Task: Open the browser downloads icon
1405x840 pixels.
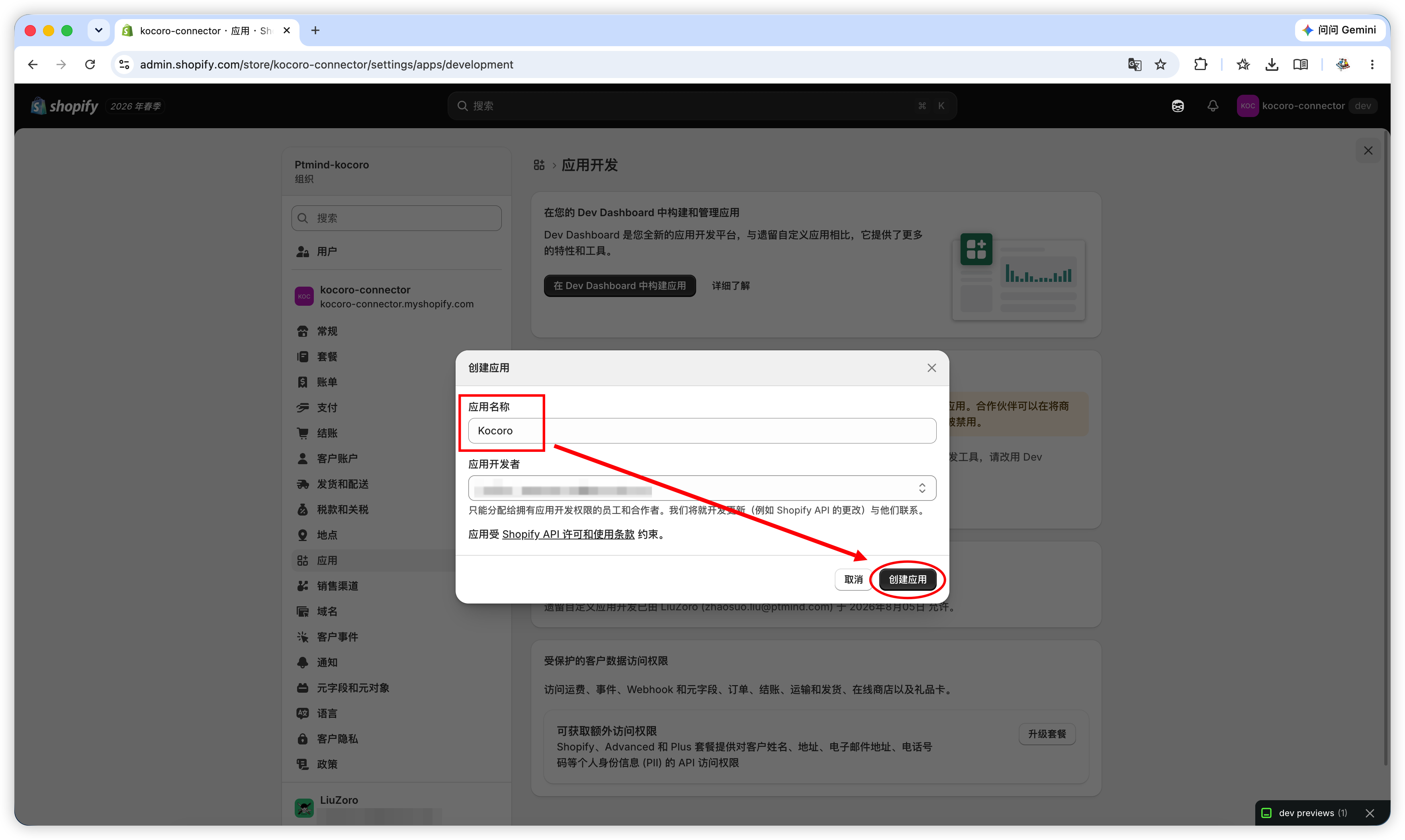Action: 1272,64
